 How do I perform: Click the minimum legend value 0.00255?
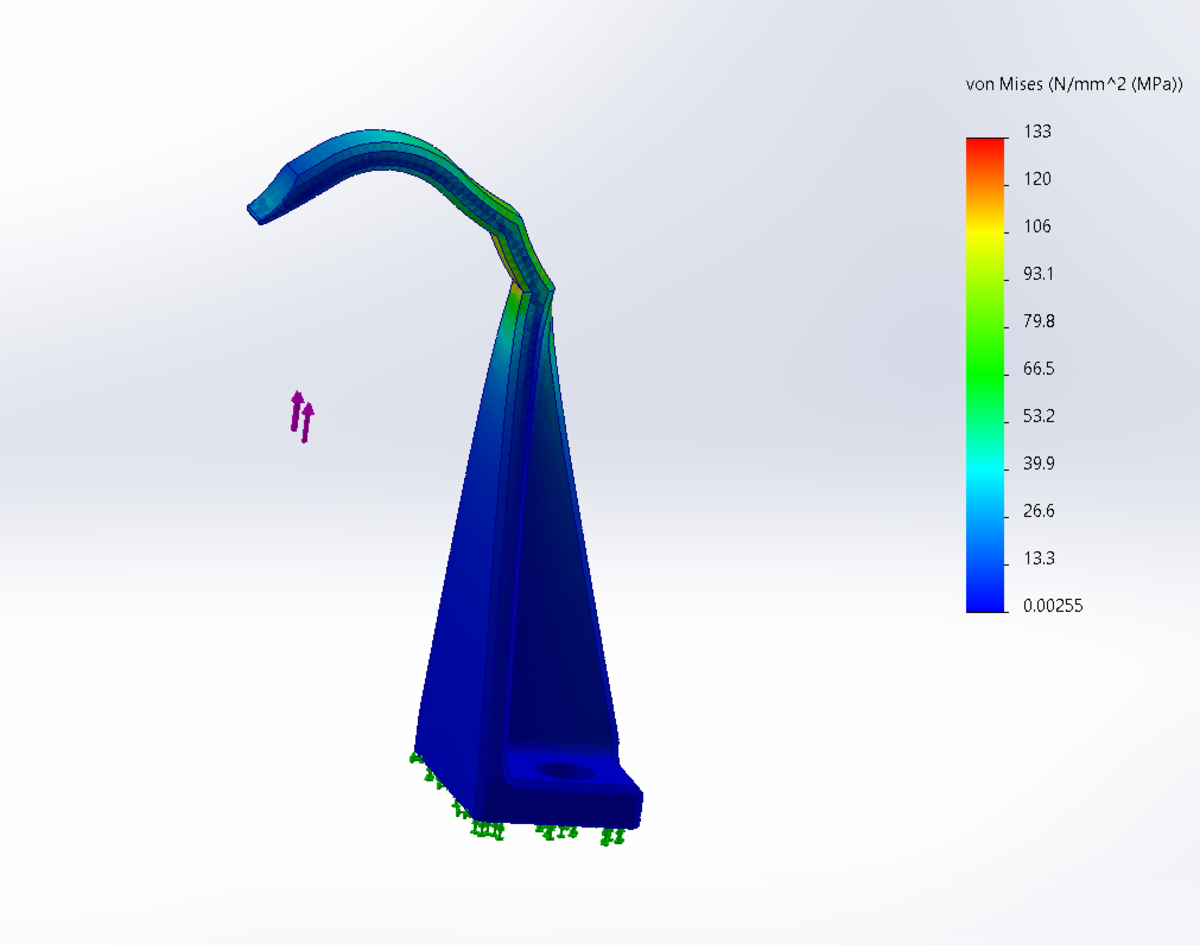(1053, 606)
